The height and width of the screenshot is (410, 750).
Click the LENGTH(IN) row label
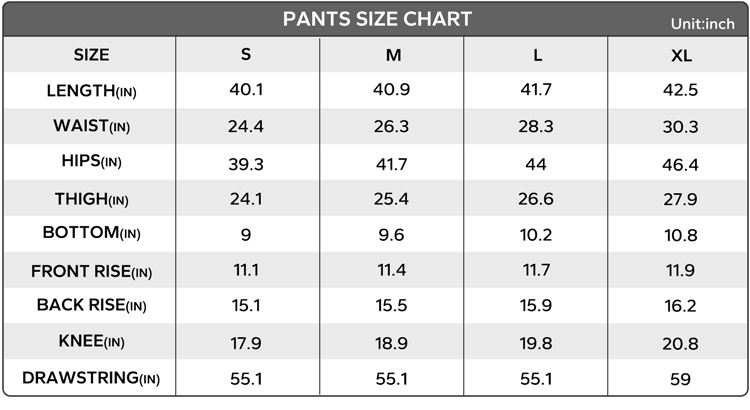click(x=91, y=91)
